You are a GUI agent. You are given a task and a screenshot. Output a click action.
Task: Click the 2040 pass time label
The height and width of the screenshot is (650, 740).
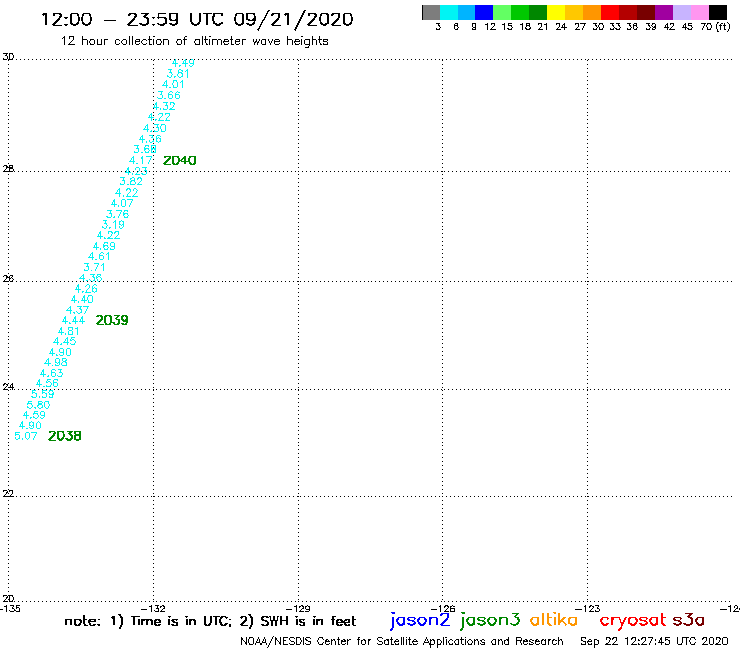[x=179, y=160]
